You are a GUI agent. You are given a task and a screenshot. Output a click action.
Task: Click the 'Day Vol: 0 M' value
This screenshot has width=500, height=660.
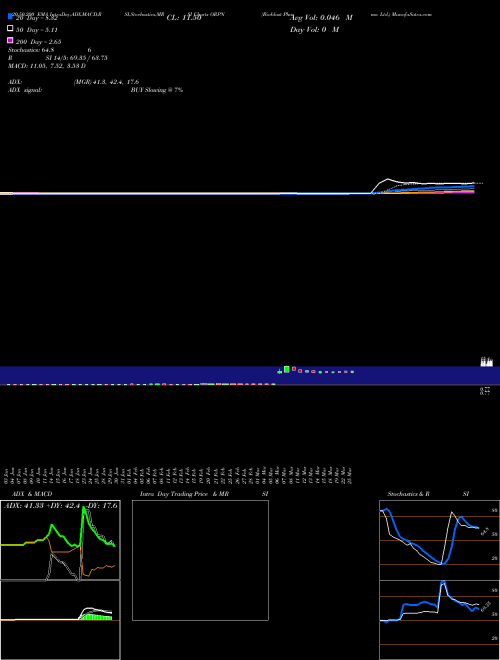[314, 30]
